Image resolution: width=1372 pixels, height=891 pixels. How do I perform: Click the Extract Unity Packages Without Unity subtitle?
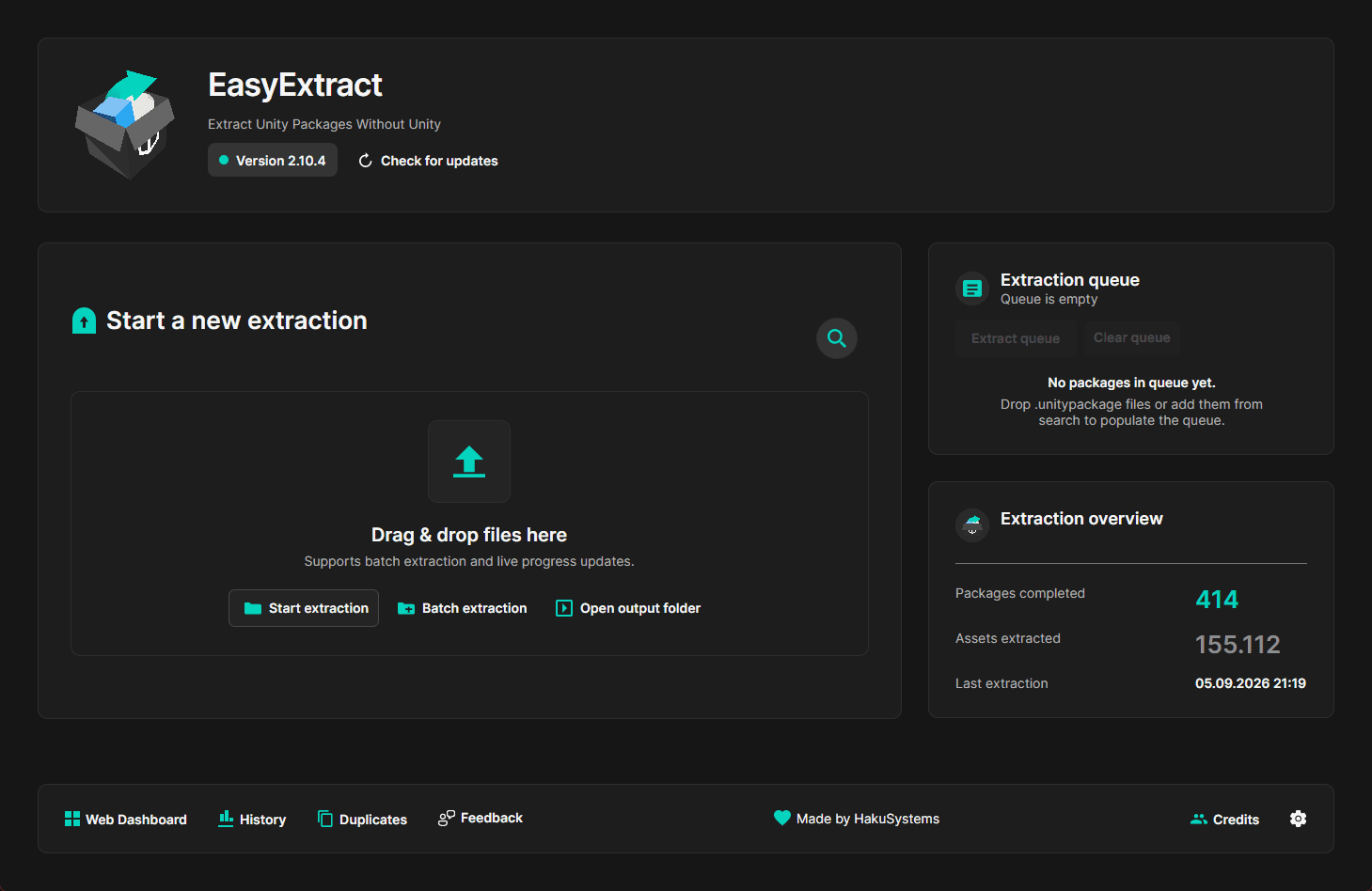click(x=324, y=124)
